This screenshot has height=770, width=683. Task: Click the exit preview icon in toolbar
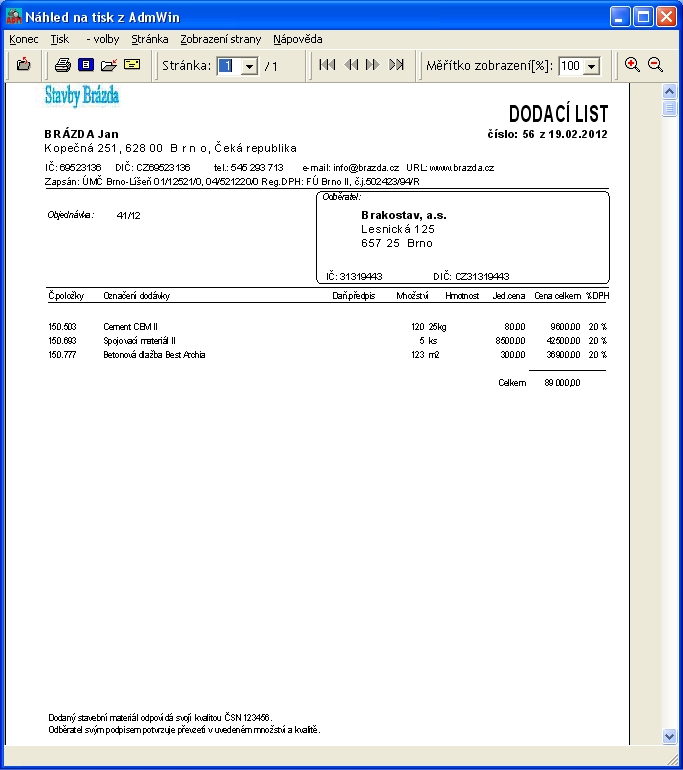click(23, 64)
